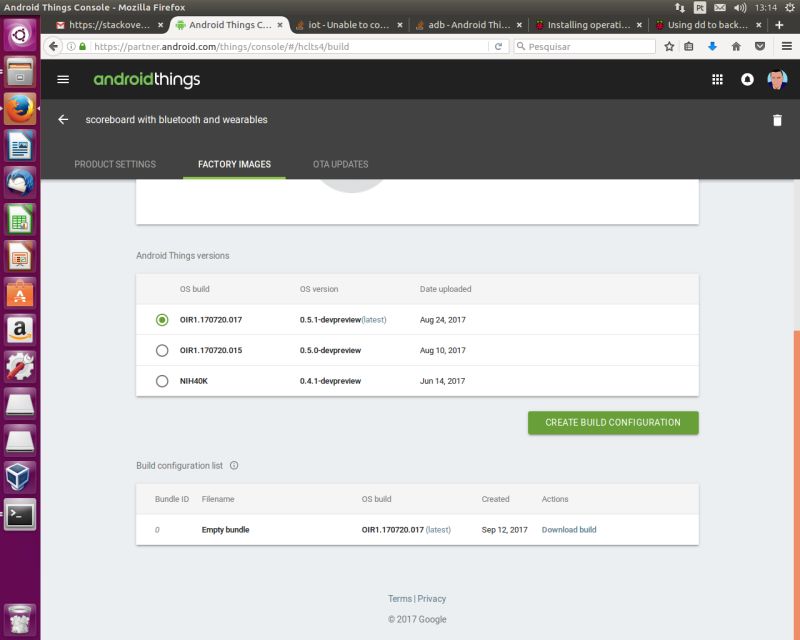Switch to OTA Updates tab

click(x=340, y=164)
